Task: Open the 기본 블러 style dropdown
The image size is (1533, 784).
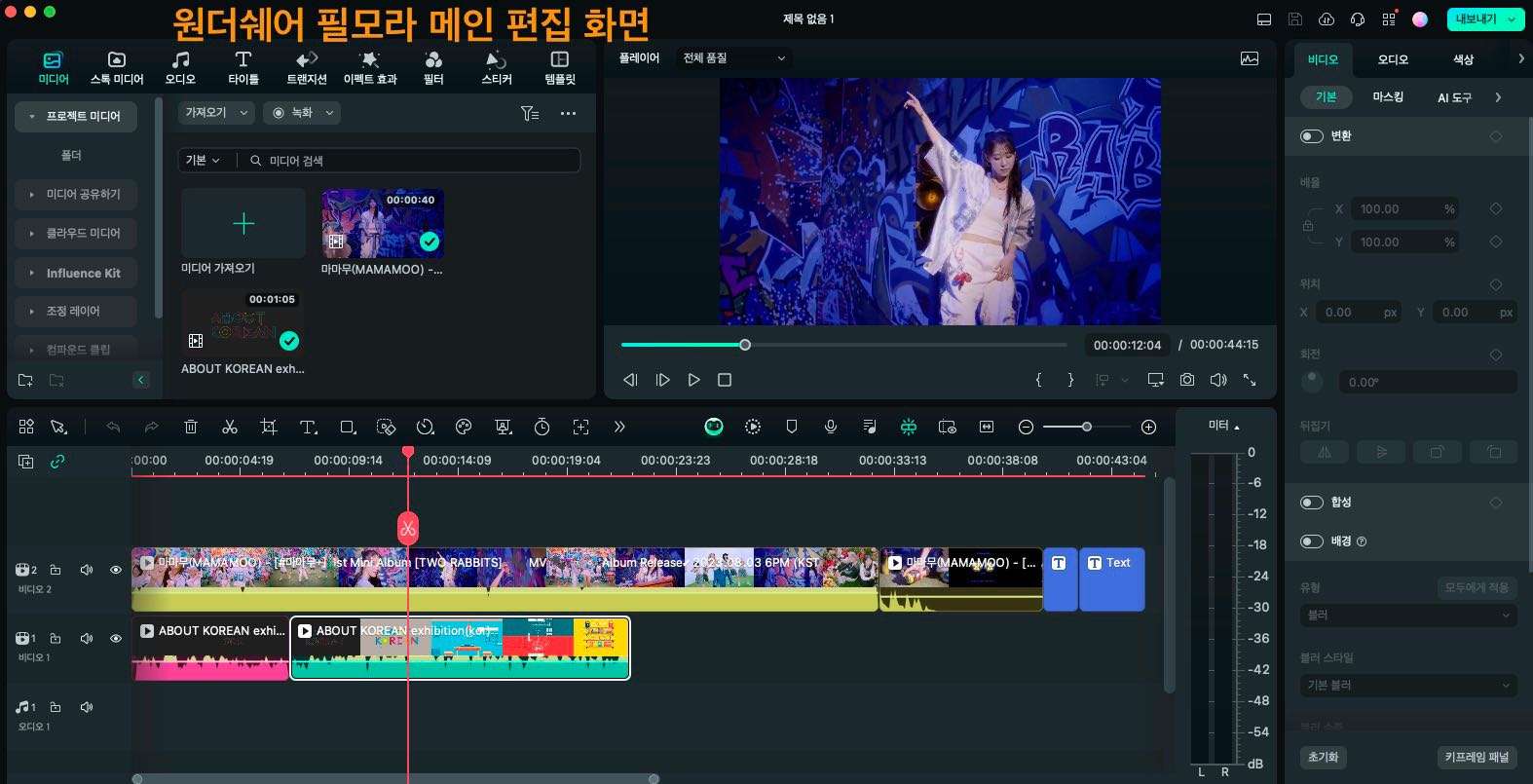Action: pyautogui.click(x=1408, y=686)
